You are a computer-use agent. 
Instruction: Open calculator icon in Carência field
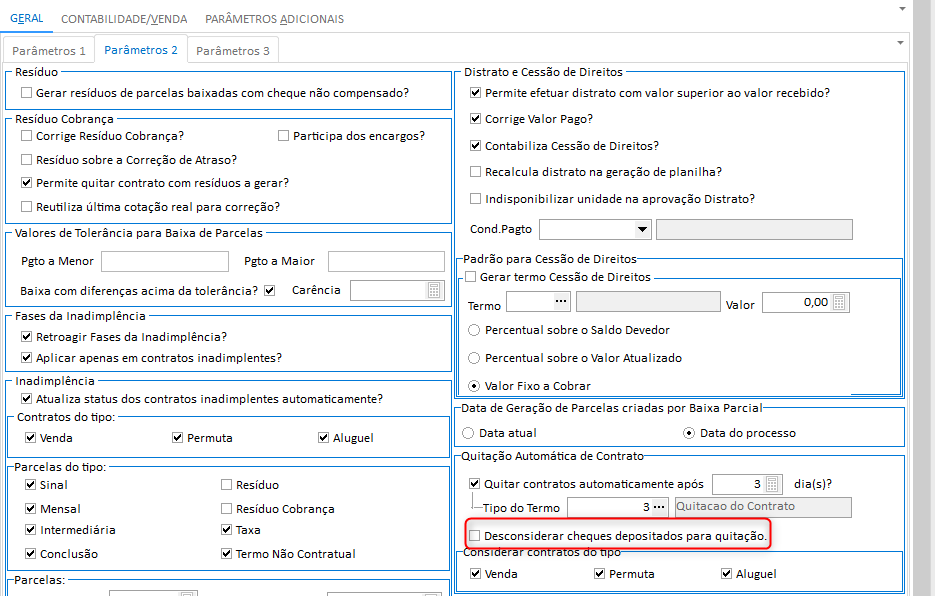pos(434,291)
